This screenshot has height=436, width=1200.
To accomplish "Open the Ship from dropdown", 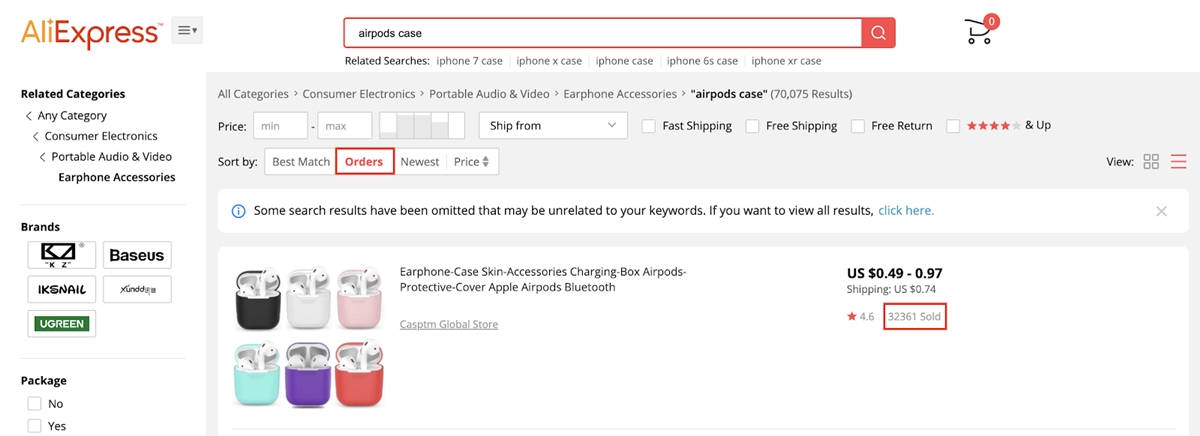I will (x=553, y=126).
